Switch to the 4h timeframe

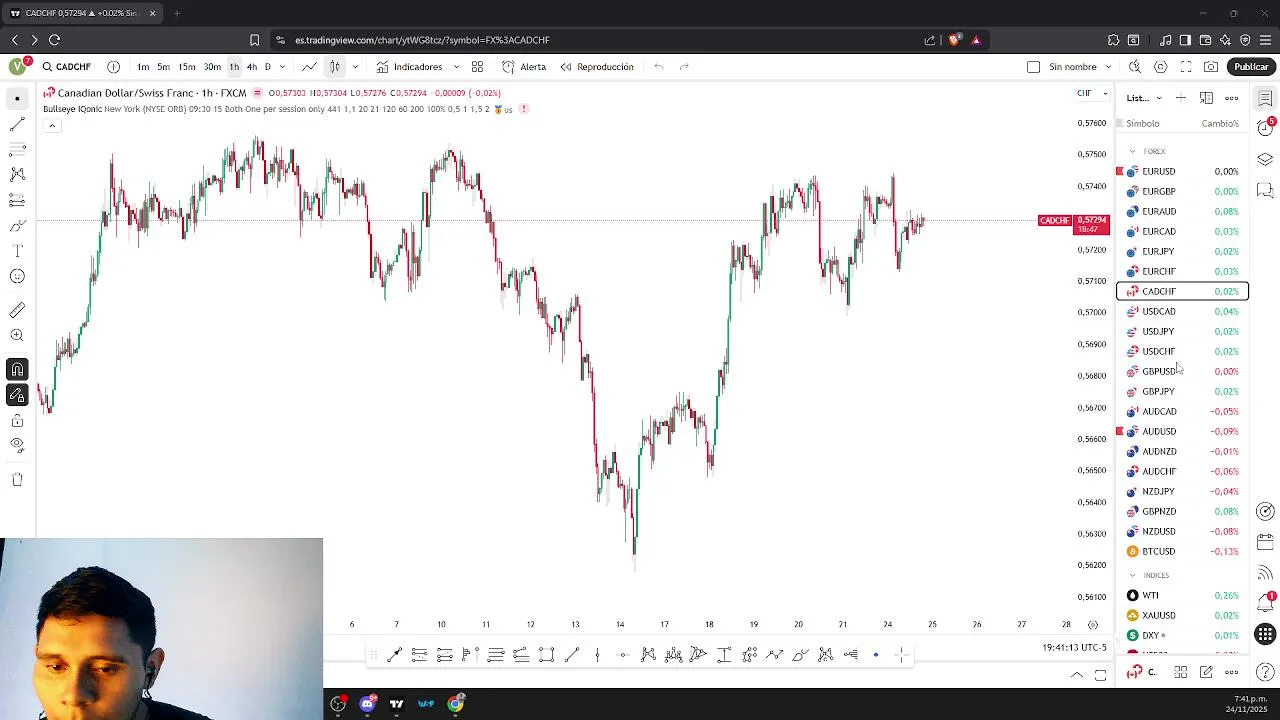(x=251, y=67)
